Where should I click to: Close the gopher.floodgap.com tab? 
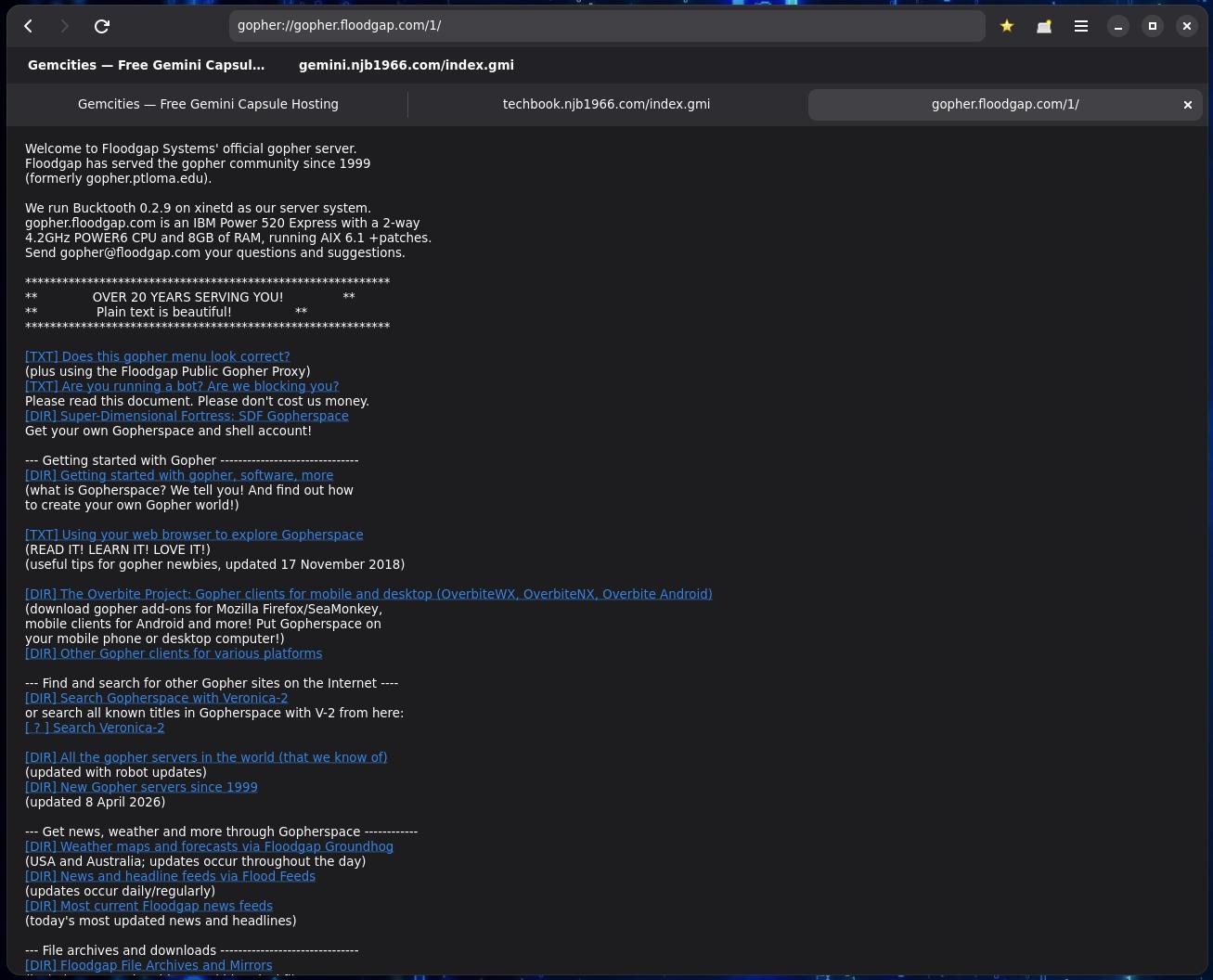[x=1187, y=105]
